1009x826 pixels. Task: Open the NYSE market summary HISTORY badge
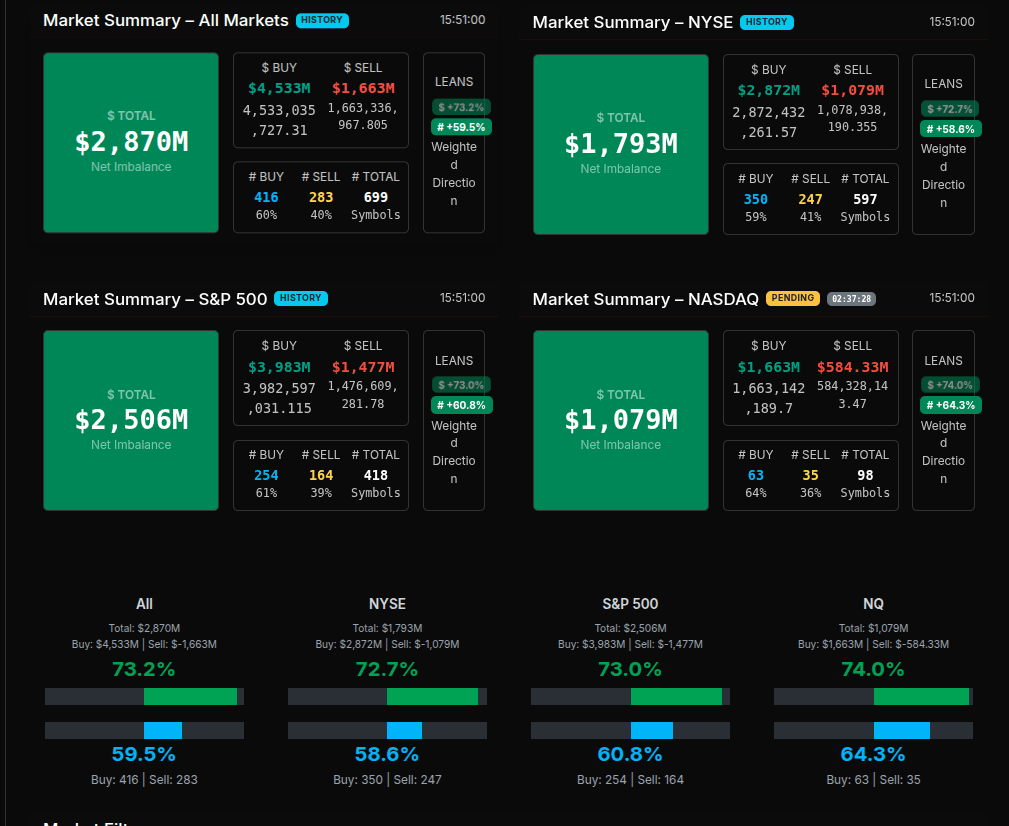(x=767, y=22)
